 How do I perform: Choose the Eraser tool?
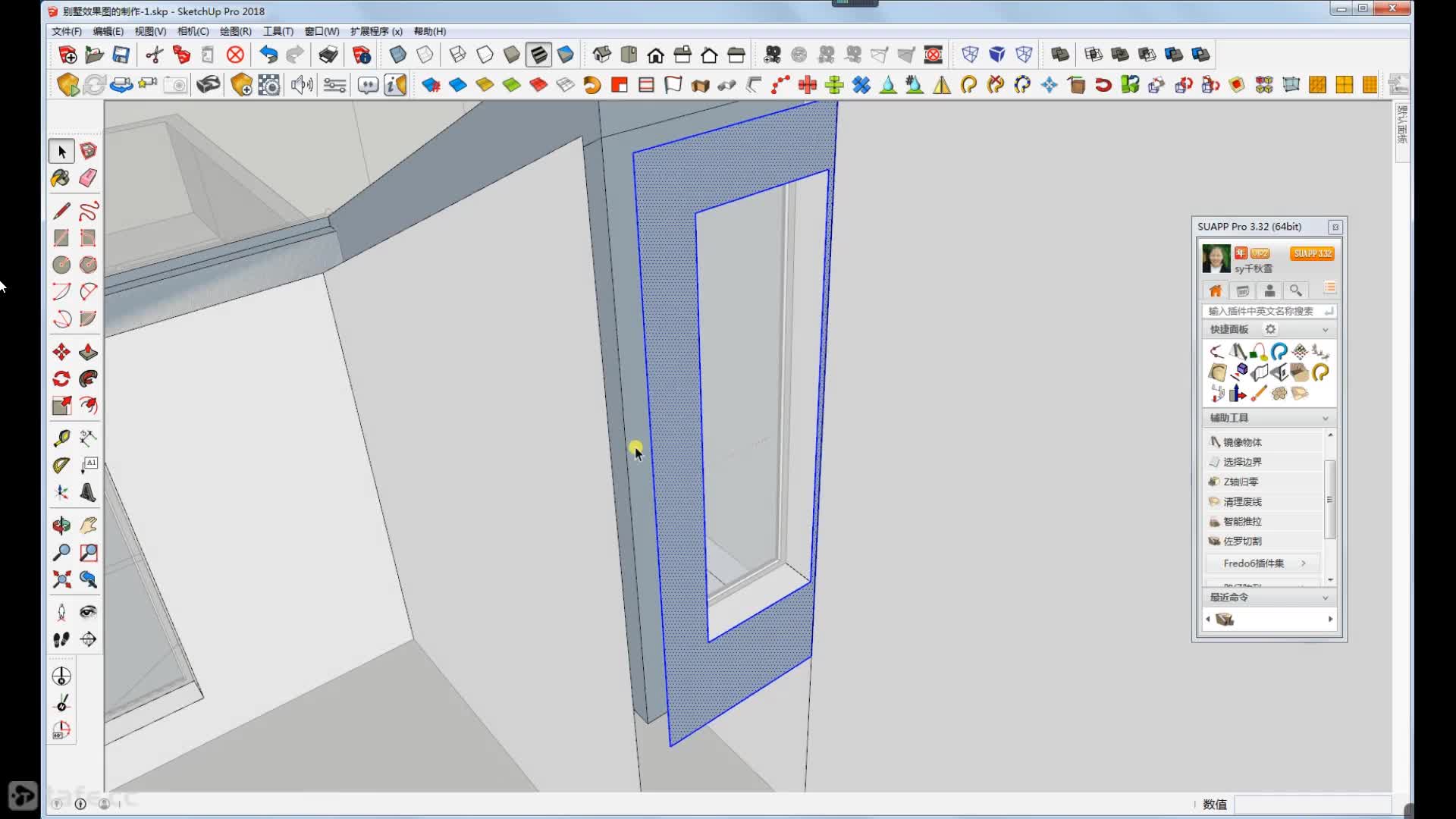click(88, 178)
